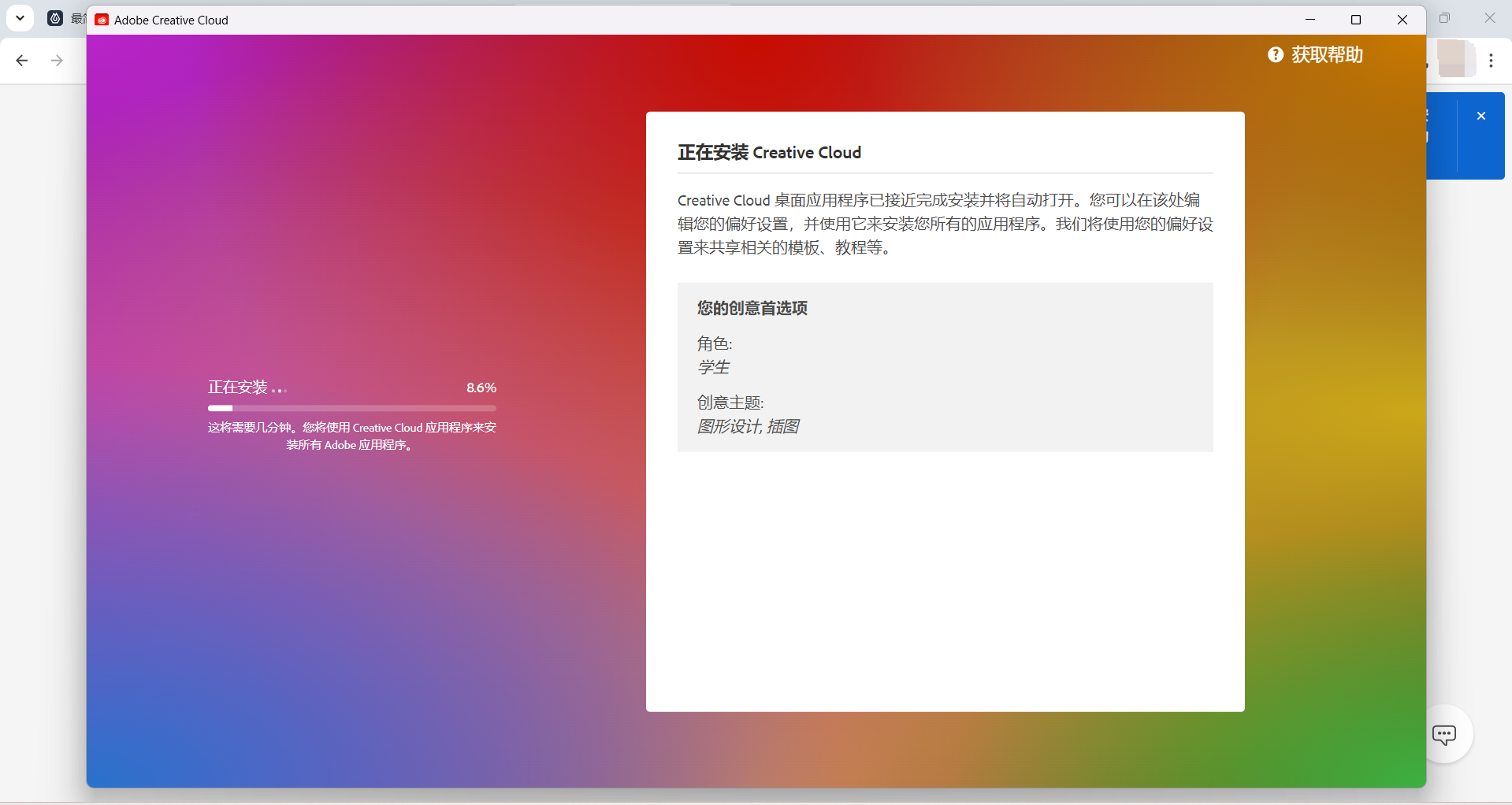Minimize the Adobe Creative Cloud installer window
Viewport: 1512px width, 805px height.
point(1310,20)
